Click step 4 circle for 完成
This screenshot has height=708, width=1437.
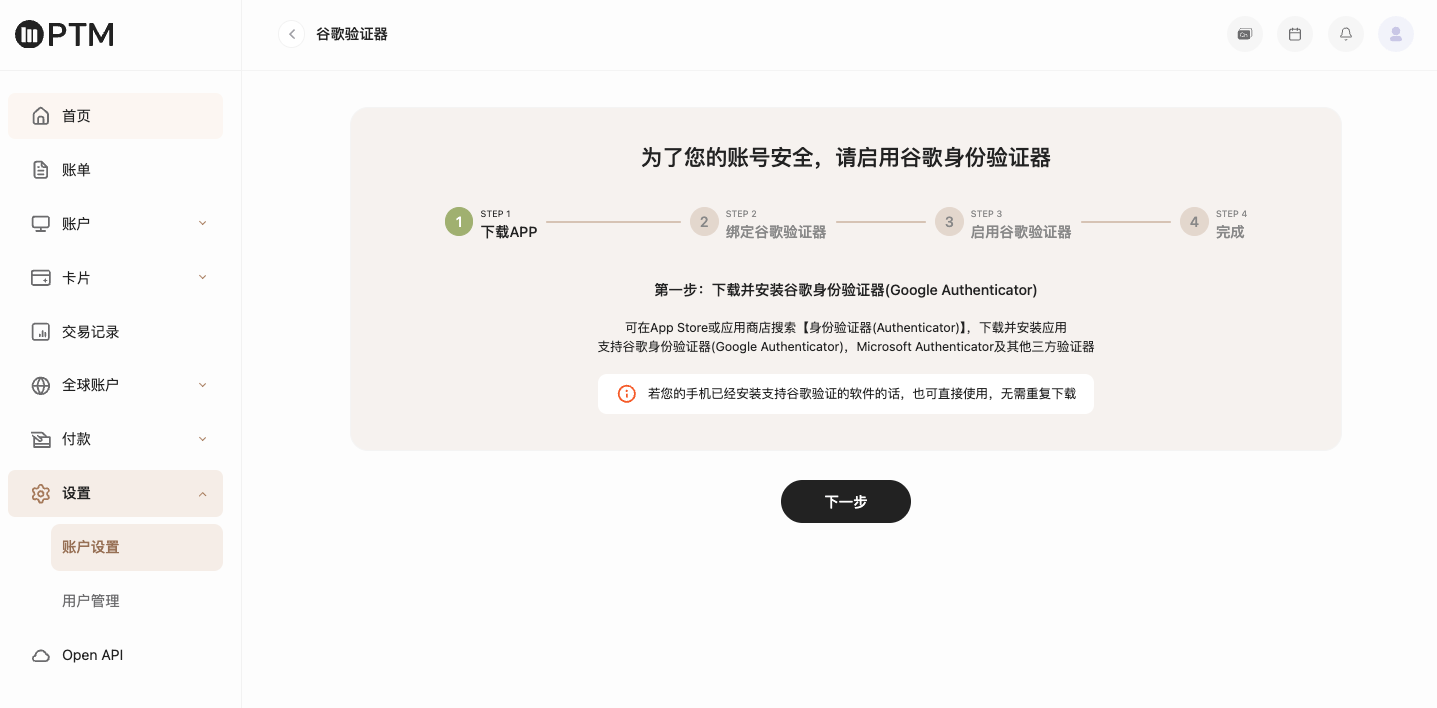pos(1194,222)
